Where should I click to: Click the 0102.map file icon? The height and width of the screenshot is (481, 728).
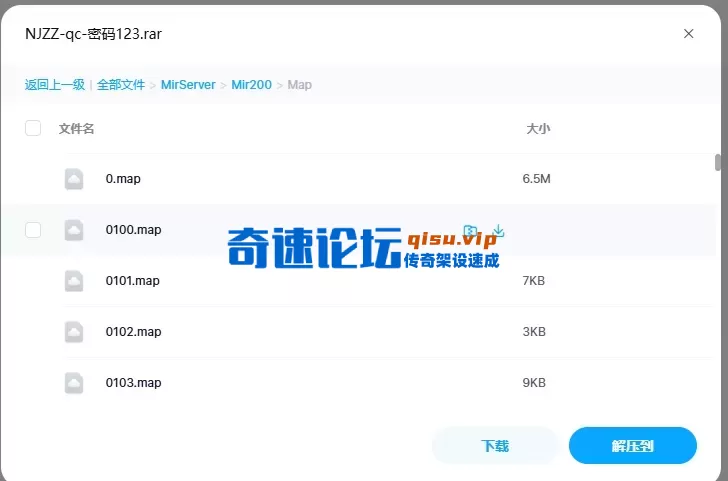click(74, 332)
